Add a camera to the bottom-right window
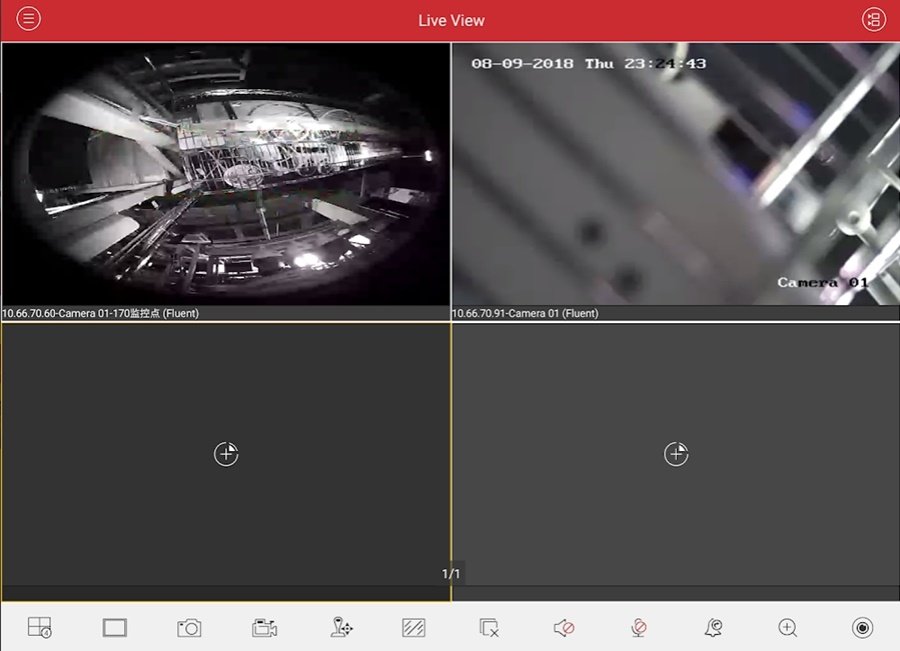Screen dimensions: 900x651 pyautogui.click(x=676, y=454)
